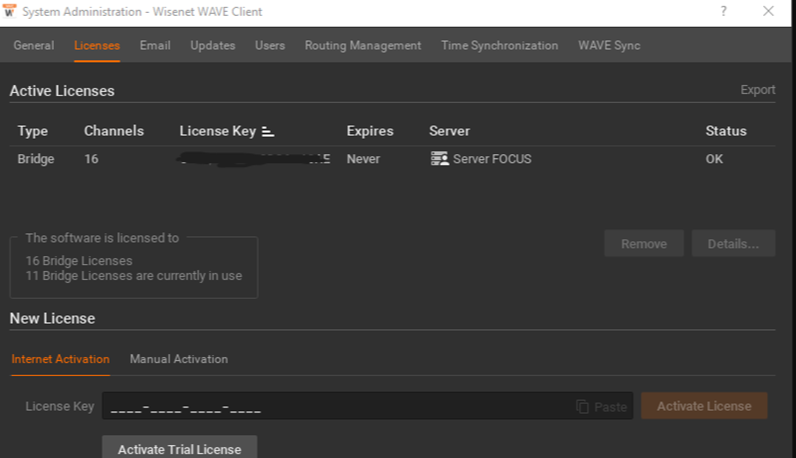Sort by the Expires column header
The image size is (796, 458).
click(370, 131)
